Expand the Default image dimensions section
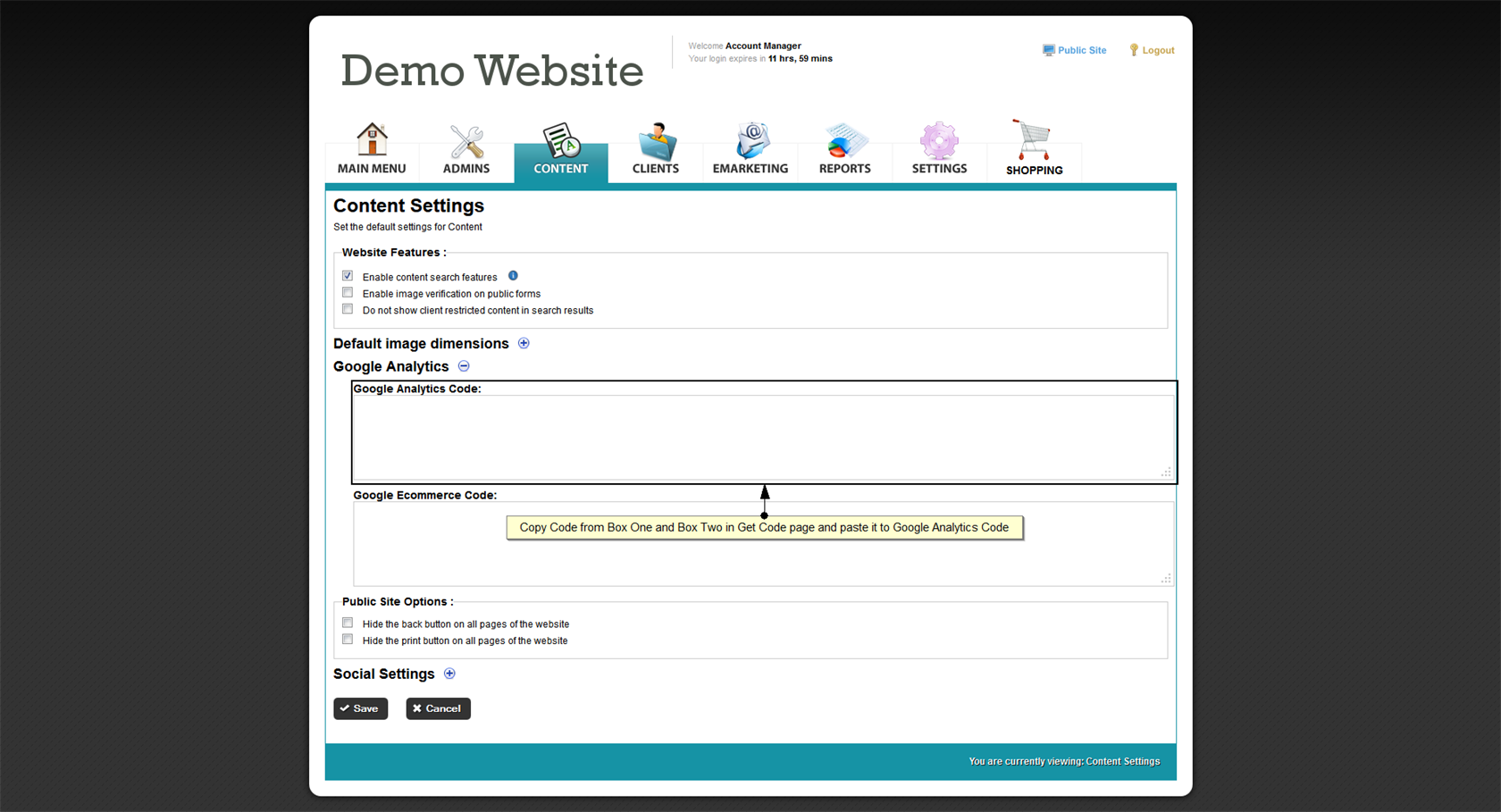The image size is (1501, 812). [x=524, y=343]
